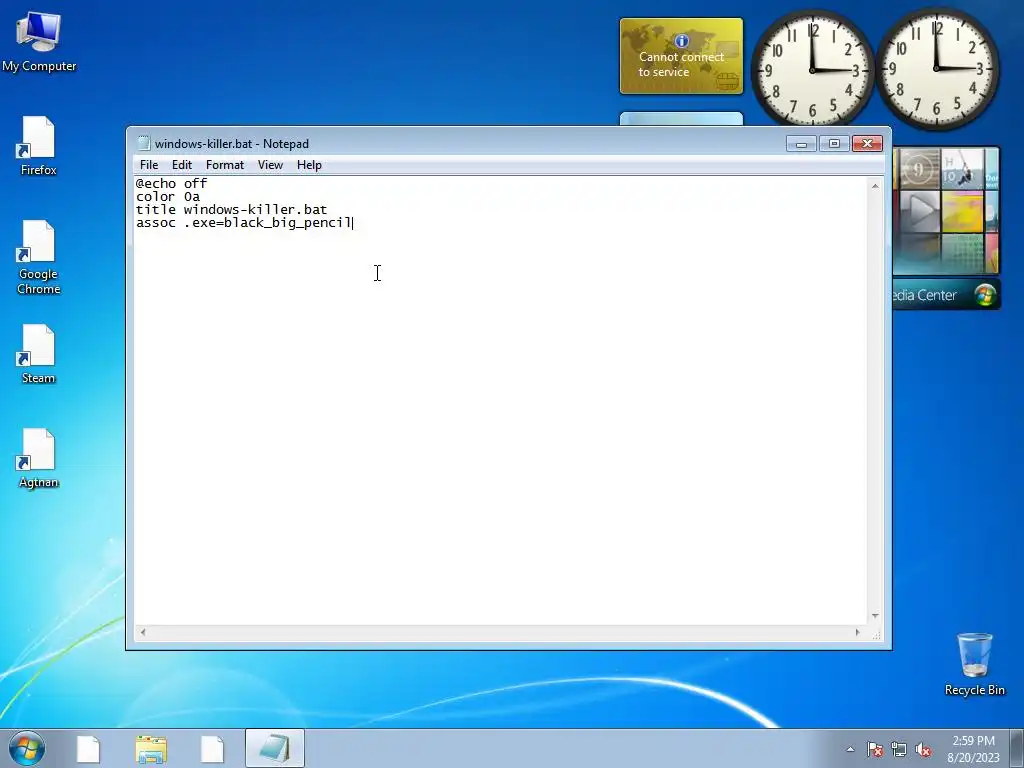The width and height of the screenshot is (1024, 768).
Task: Click horizontal scrollbar right arrow in Notepad
Action: pos(857,632)
